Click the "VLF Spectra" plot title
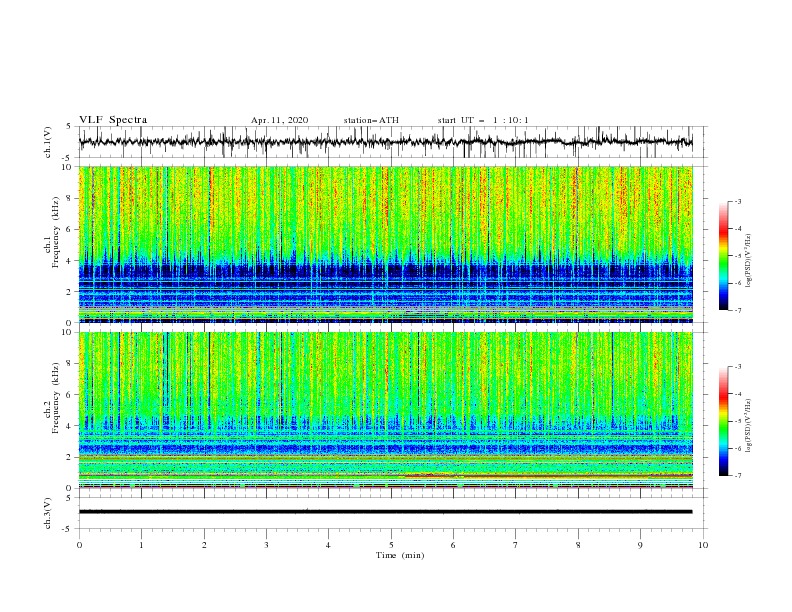 (113, 120)
